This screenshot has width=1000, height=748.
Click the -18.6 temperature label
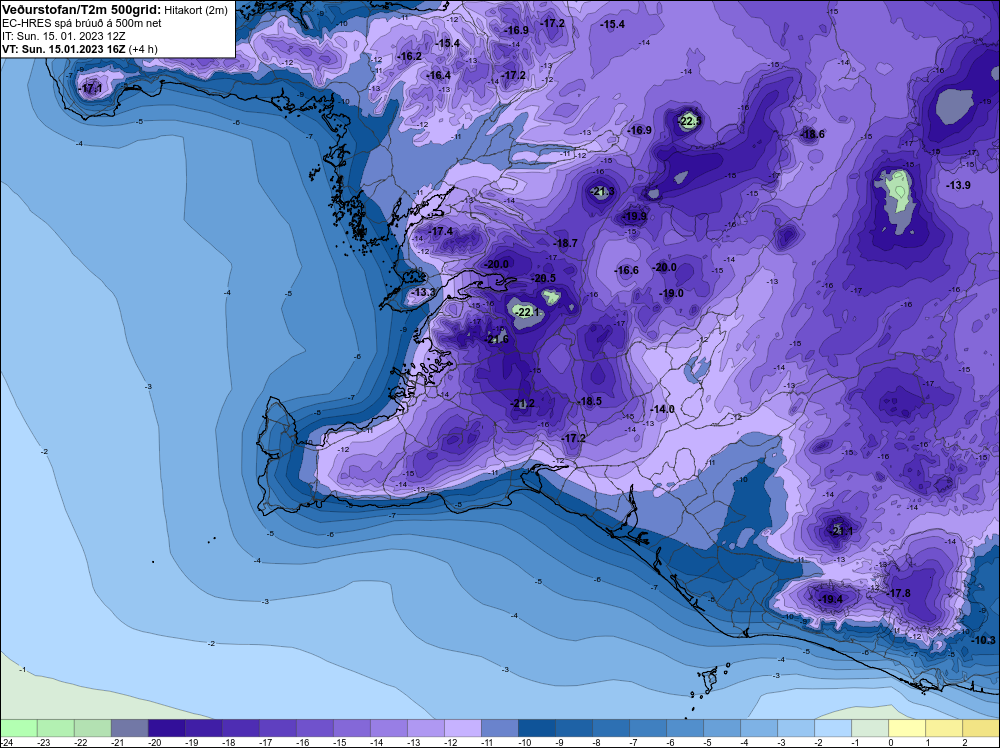(x=812, y=134)
